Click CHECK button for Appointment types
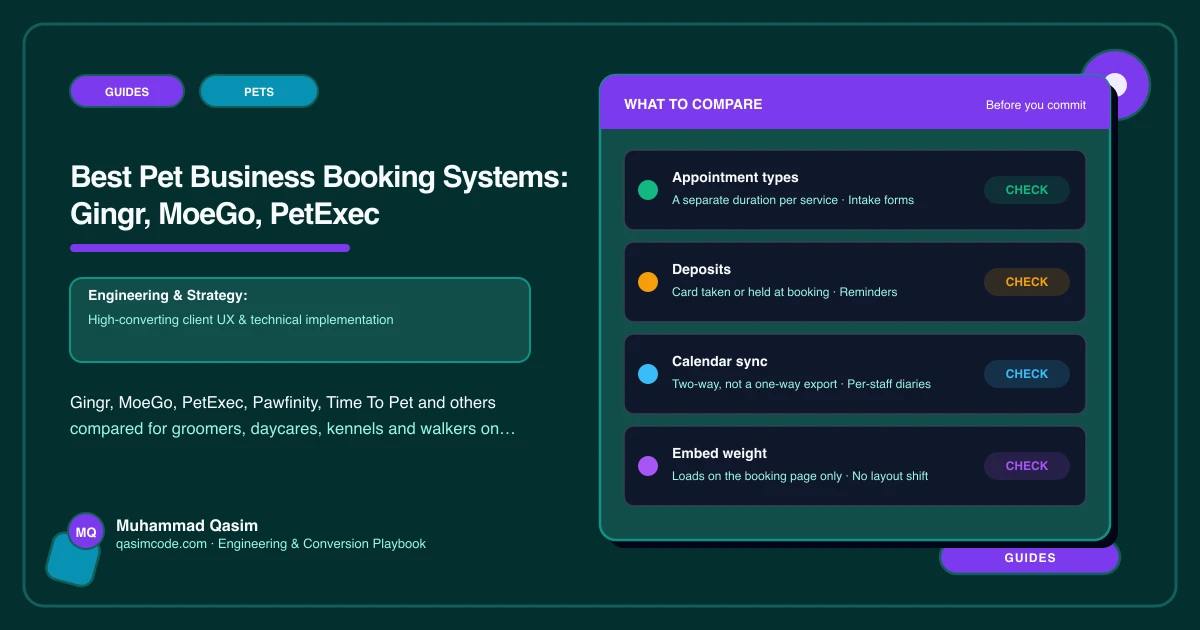 coord(1027,190)
